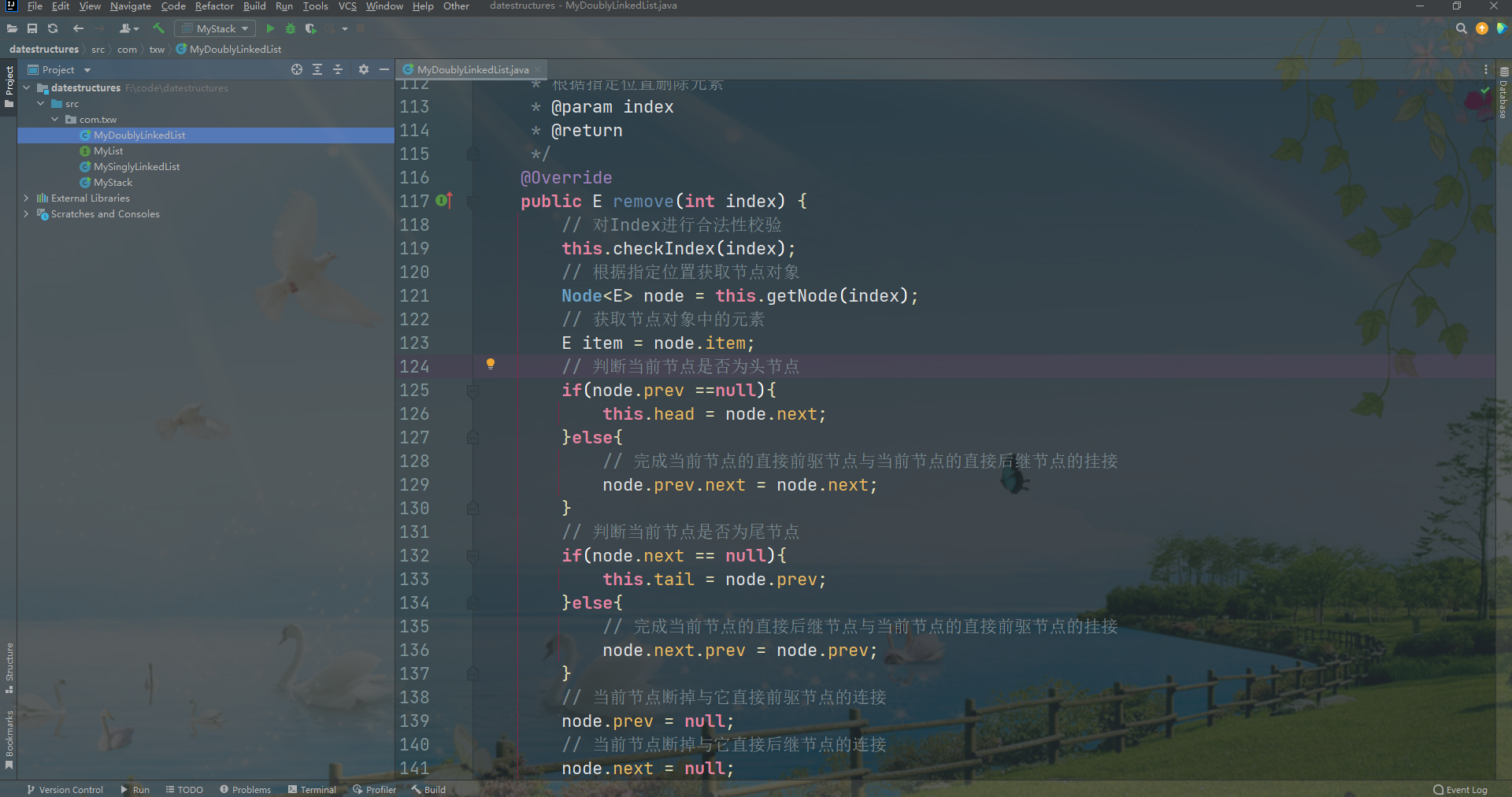
Task: Open the editor tabs more-options menu
Action: click(x=1486, y=69)
